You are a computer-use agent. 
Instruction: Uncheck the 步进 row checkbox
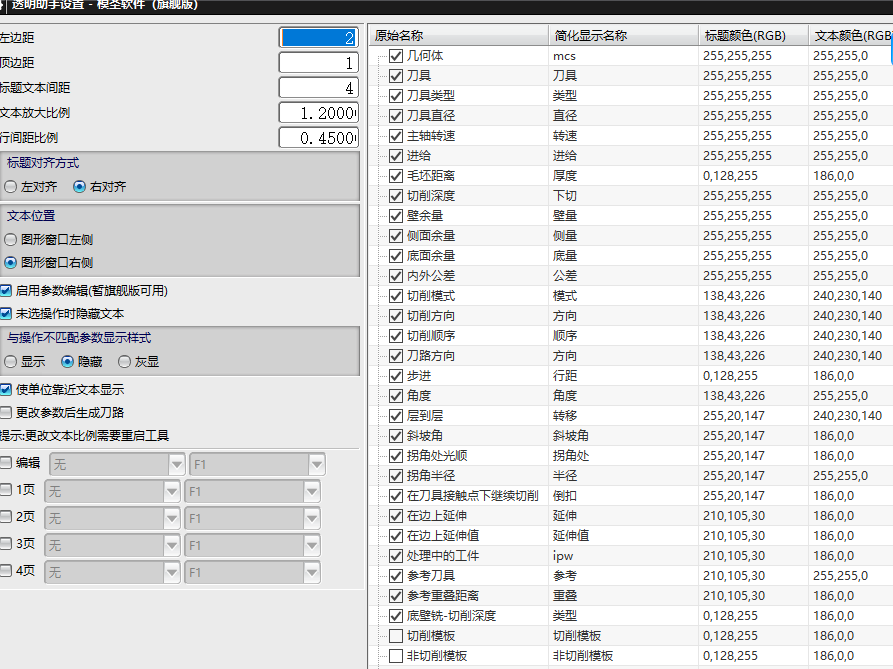coord(396,376)
